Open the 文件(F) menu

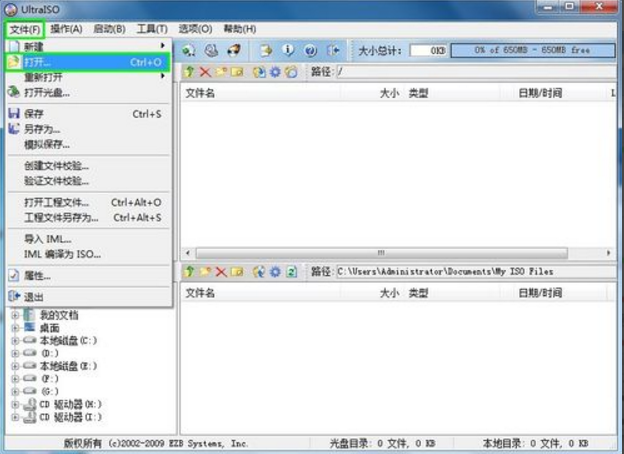[25, 29]
